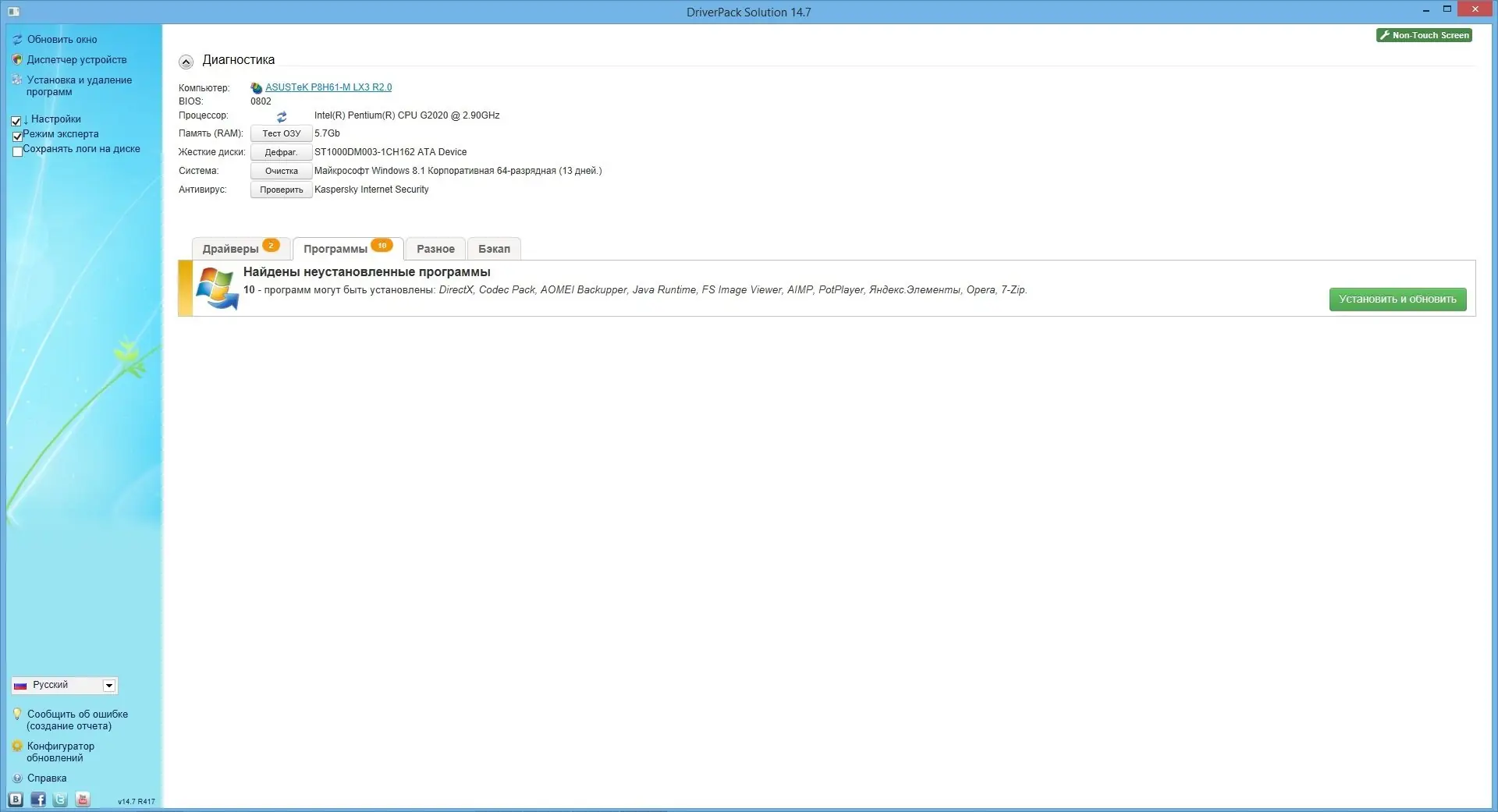Click the window icon in the title bar

tap(13, 12)
